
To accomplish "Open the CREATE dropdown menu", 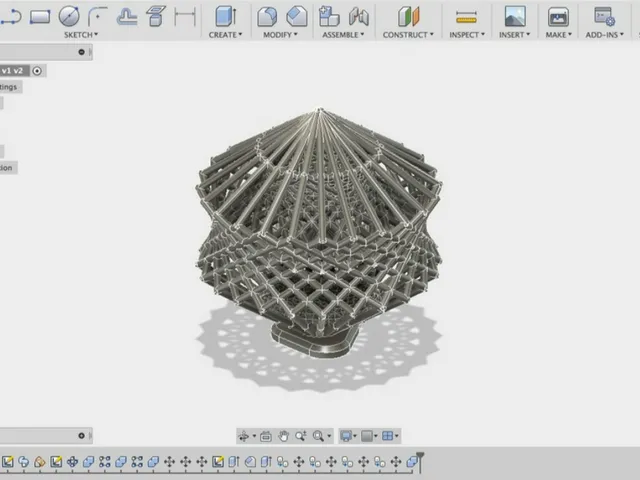I will tap(225, 35).
